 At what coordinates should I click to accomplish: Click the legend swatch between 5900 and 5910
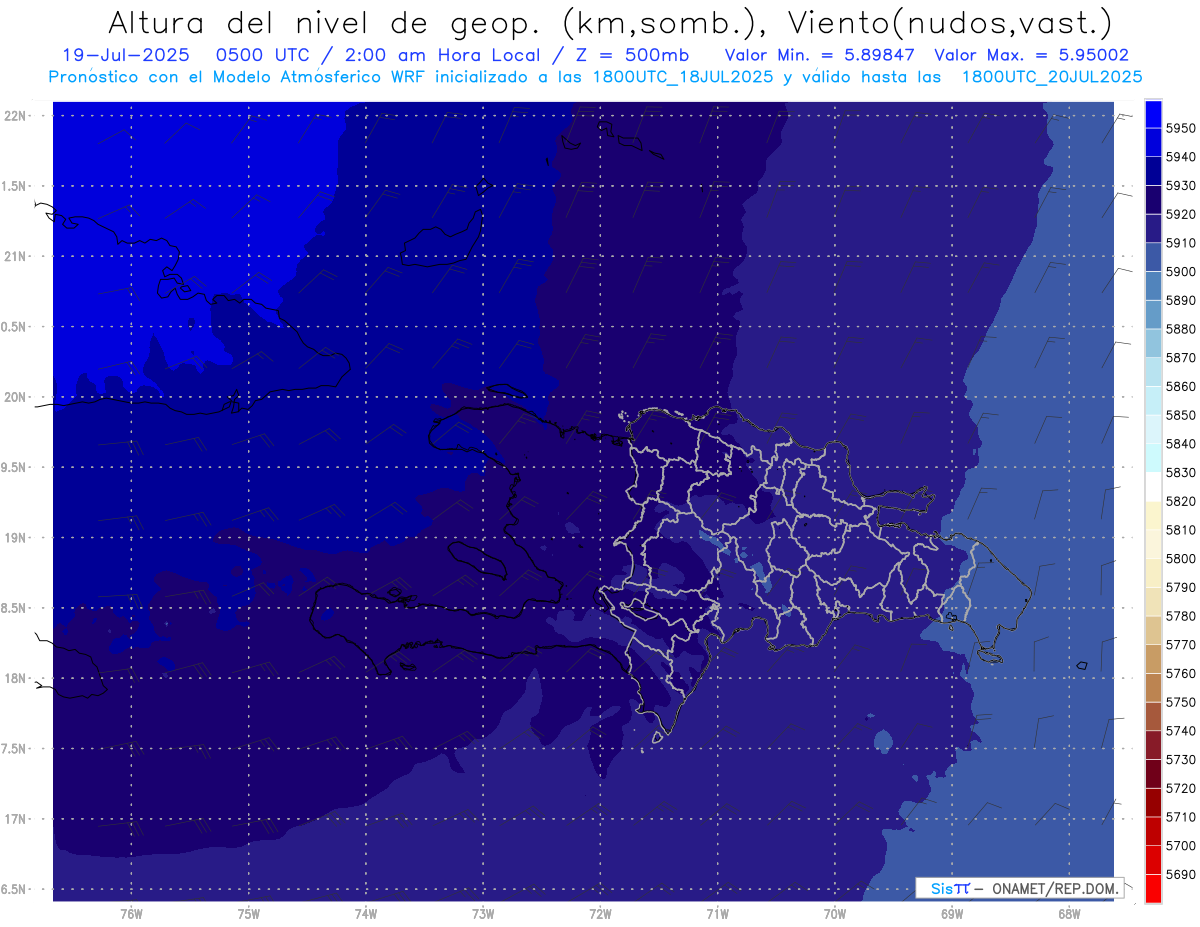[x=1153, y=257]
